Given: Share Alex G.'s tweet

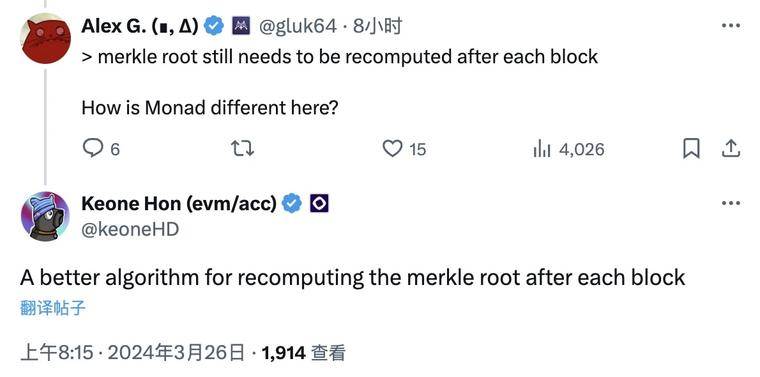Looking at the screenshot, I should pyautogui.click(x=731, y=149).
